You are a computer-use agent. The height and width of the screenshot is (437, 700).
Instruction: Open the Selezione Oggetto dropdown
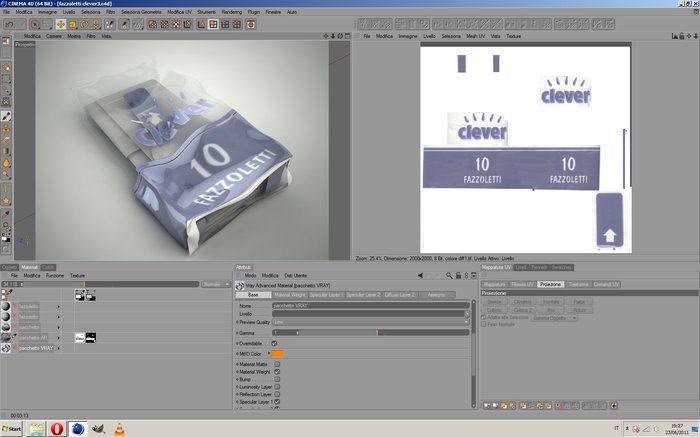pos(555,318)
